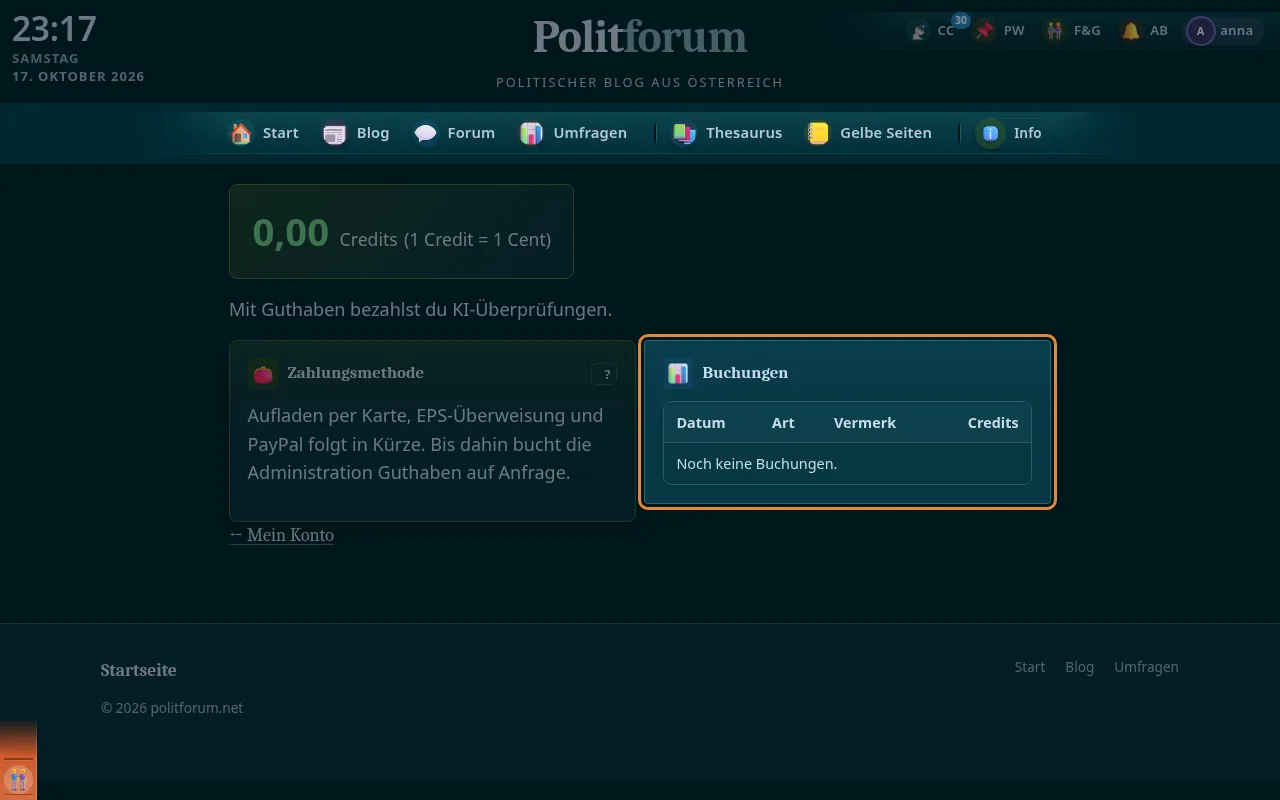
Task: Click the bar chart Buchungen icon
Action: pos(678,373)
